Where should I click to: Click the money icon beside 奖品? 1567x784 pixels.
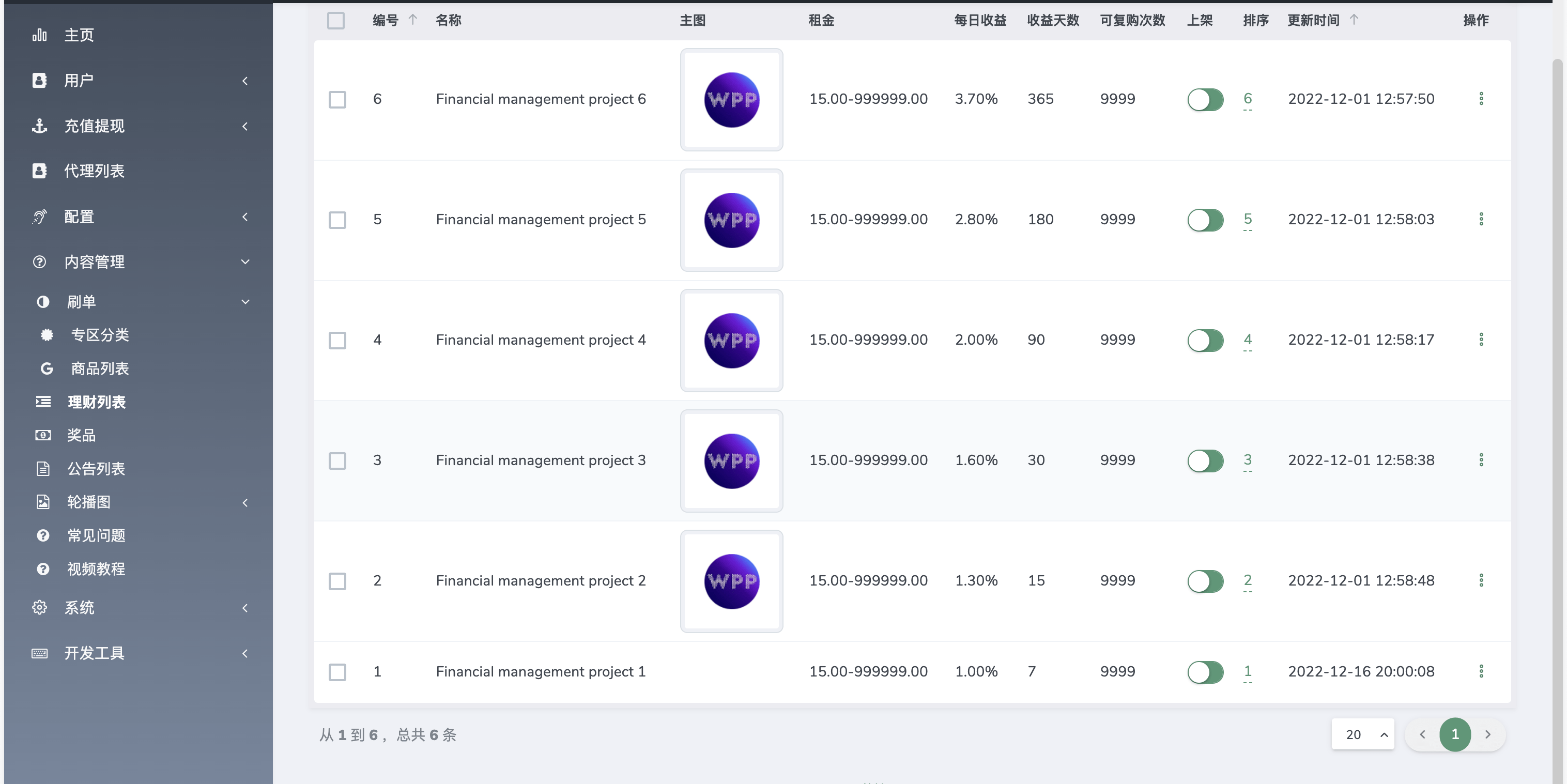point(43,436)
